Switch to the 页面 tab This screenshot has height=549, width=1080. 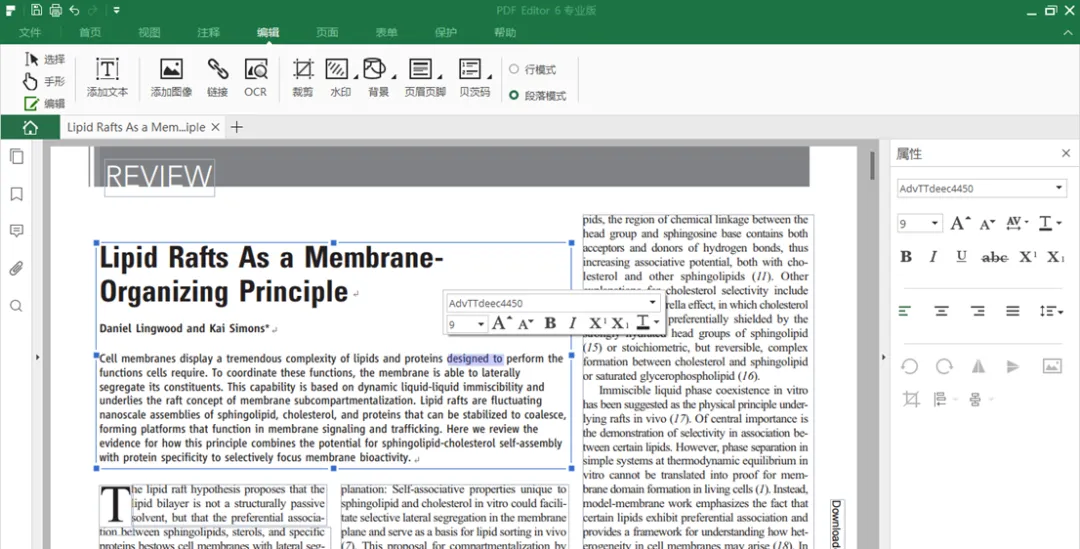[326, 32]
